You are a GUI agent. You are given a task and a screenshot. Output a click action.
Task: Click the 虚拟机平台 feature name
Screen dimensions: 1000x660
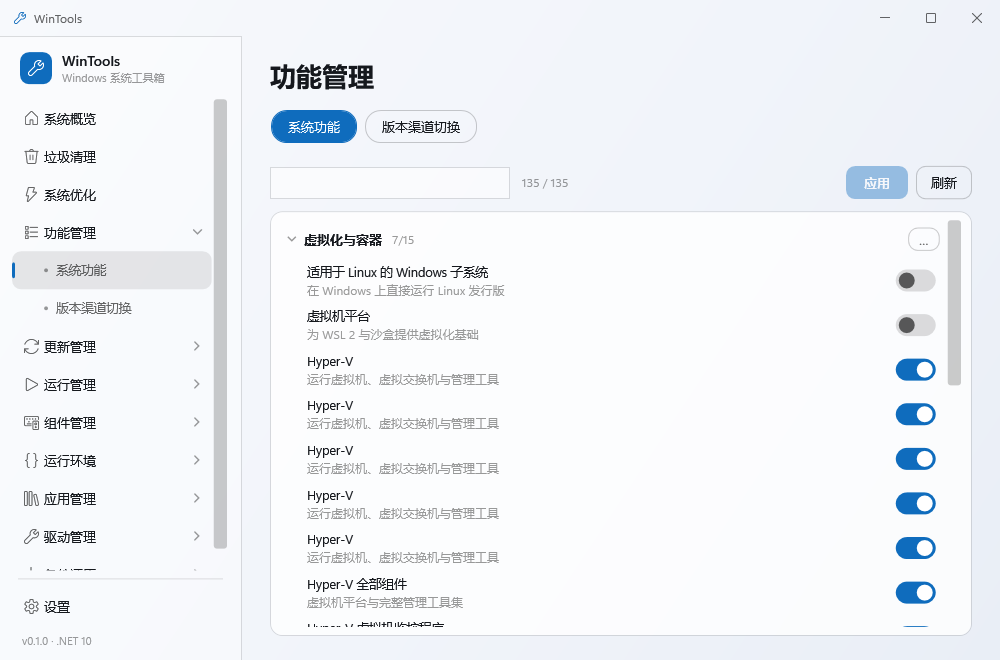[x=339, y=316]
